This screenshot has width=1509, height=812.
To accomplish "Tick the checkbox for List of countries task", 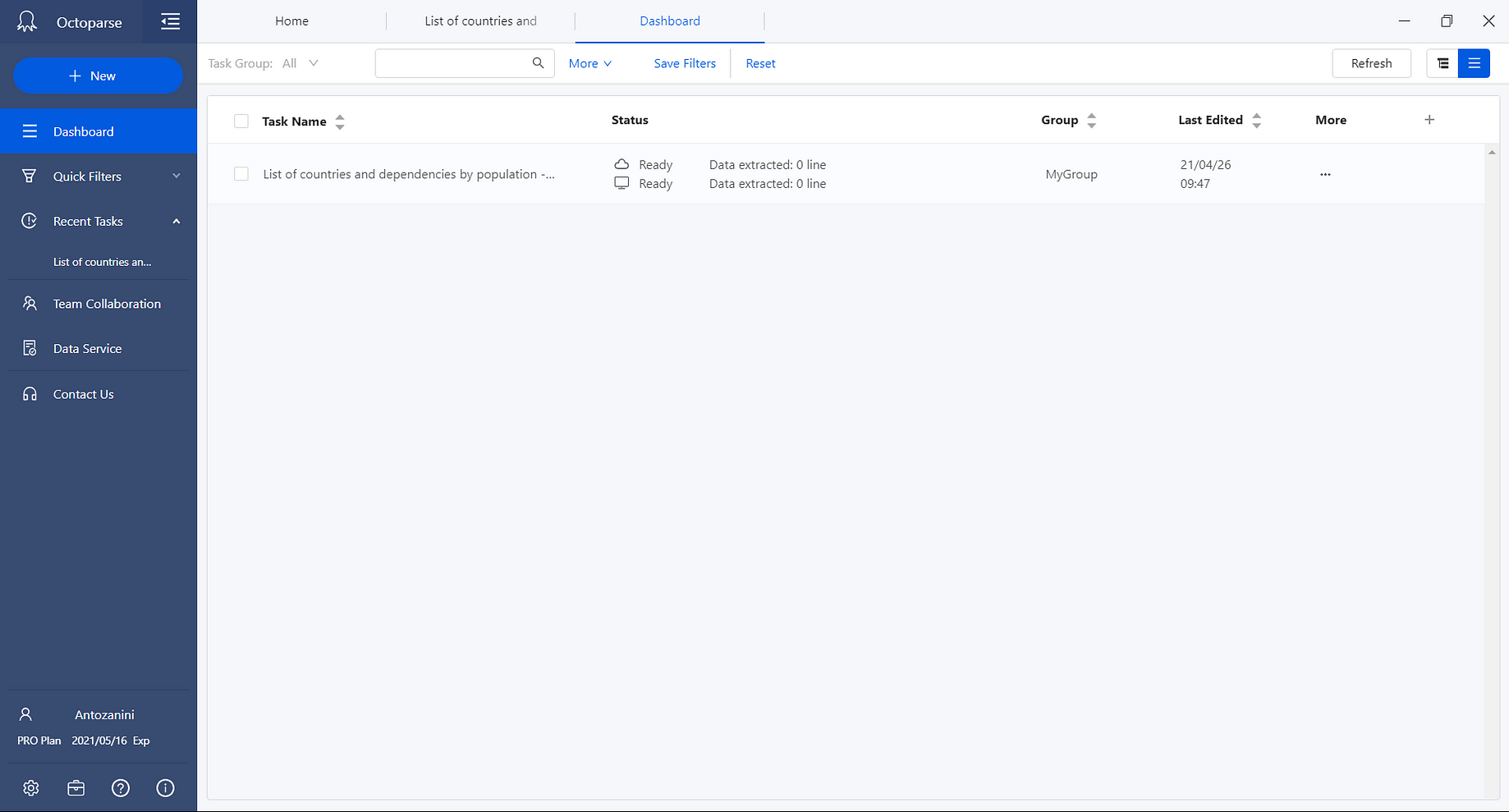I will coord(241,174).
